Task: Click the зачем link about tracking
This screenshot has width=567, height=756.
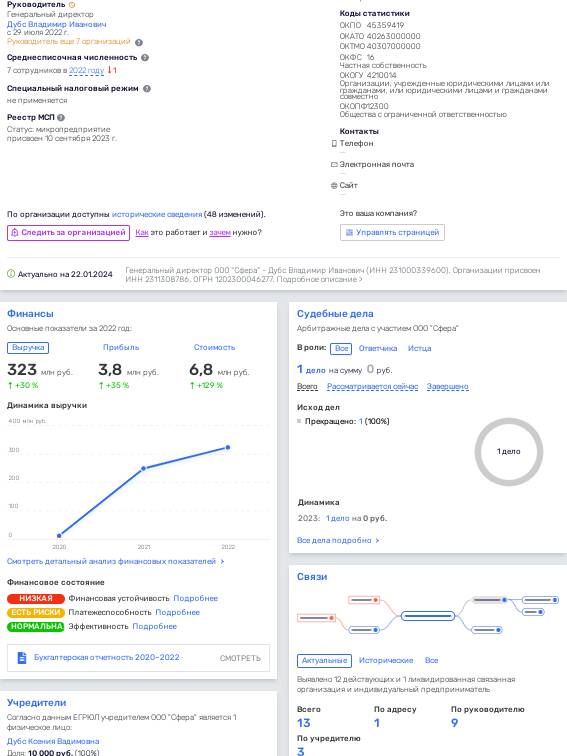Action: tap(220, 232)
